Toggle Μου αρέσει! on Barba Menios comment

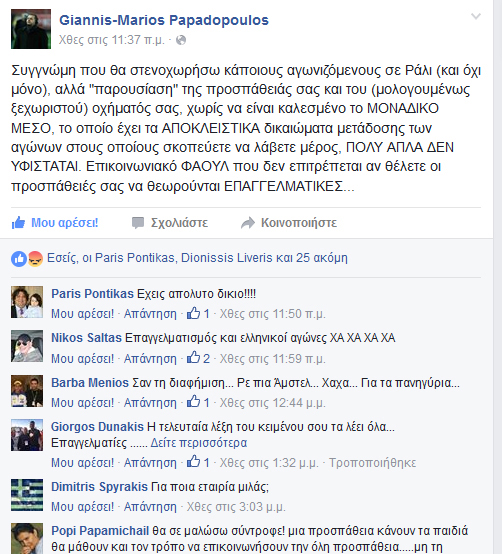coord(82,402)
